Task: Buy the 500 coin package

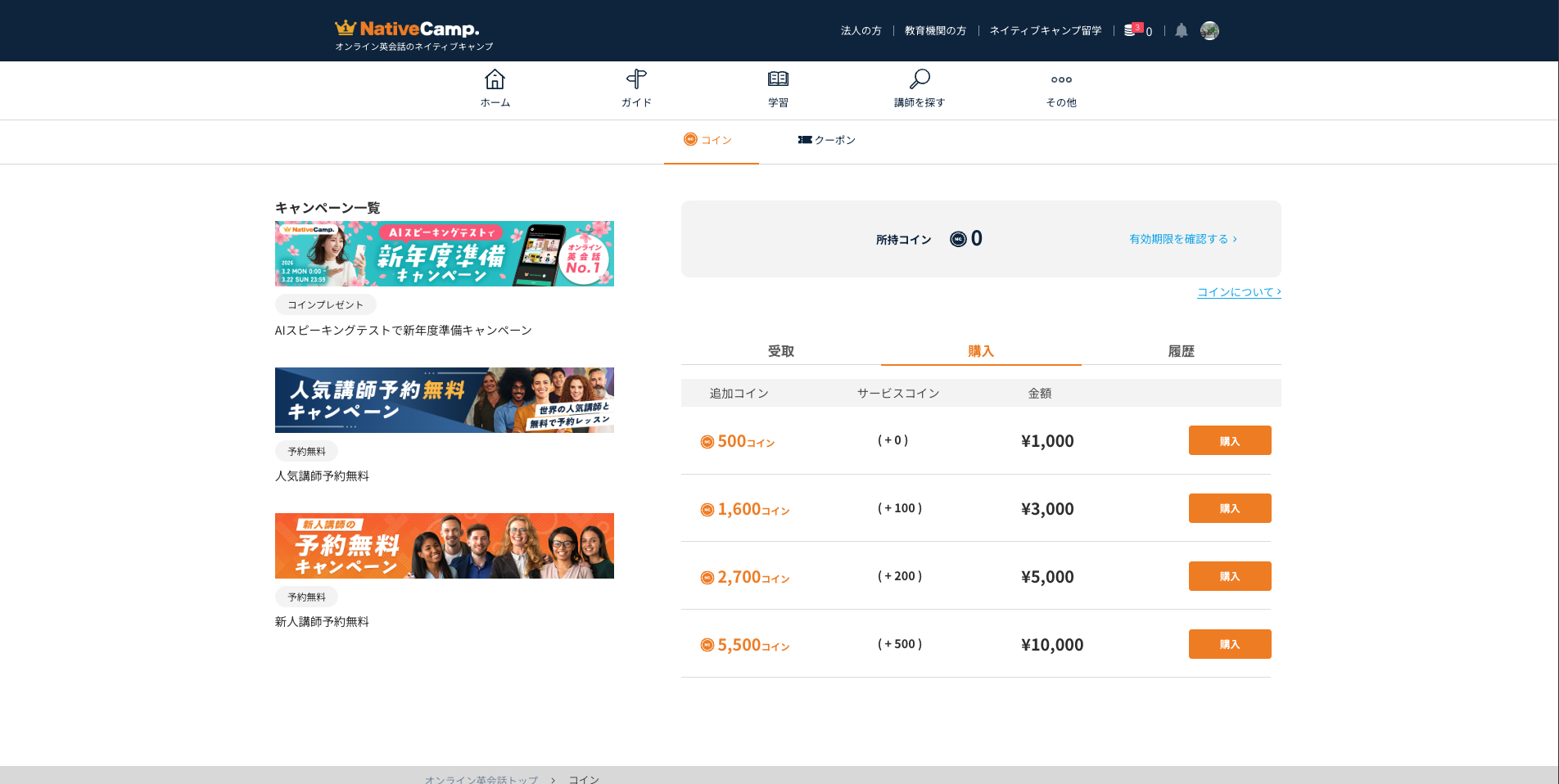Action: pyautogui.click(x=1229, y=441)
